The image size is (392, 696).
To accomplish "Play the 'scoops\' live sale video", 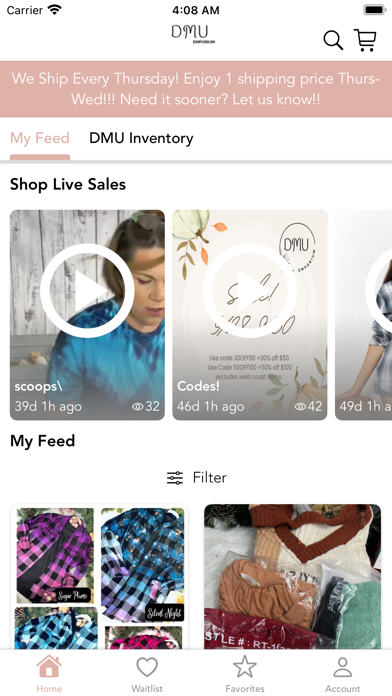I will (87, 290).
